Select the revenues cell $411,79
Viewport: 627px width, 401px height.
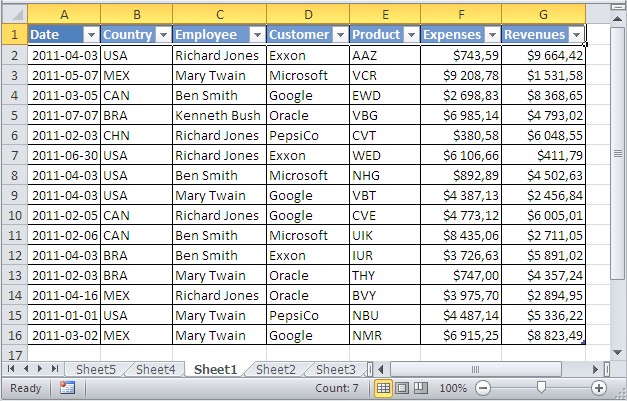click(x=543, y=155)
